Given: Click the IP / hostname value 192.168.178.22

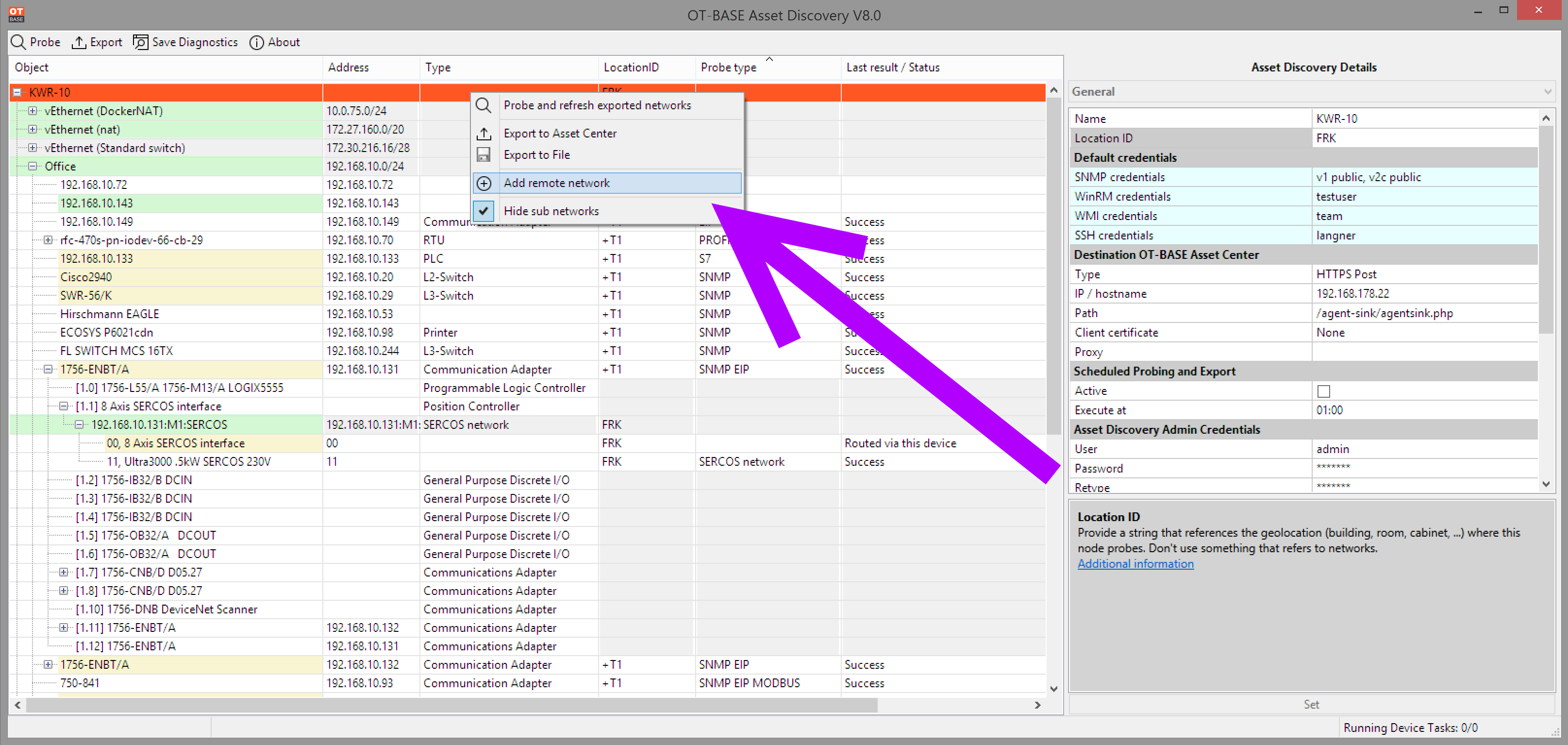Looking at the screenshot, I should pos(1424,294).
